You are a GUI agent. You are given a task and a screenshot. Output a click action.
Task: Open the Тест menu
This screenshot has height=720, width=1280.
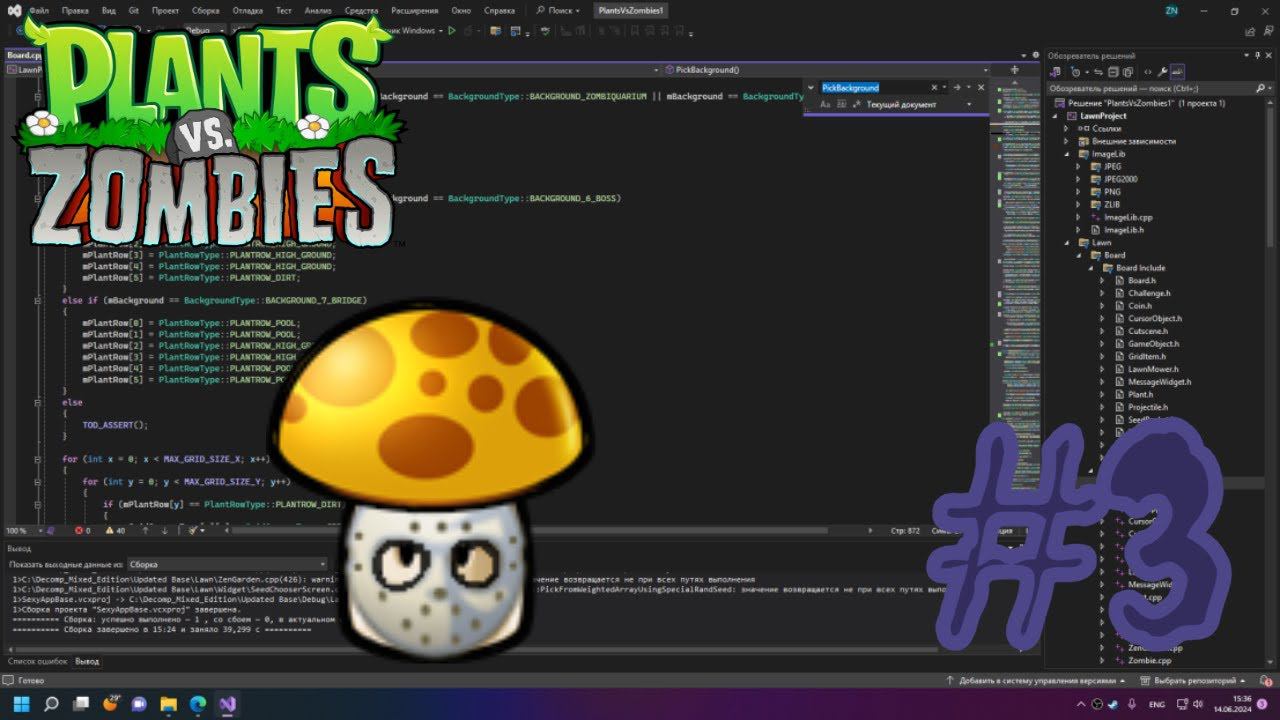point(284,10)
